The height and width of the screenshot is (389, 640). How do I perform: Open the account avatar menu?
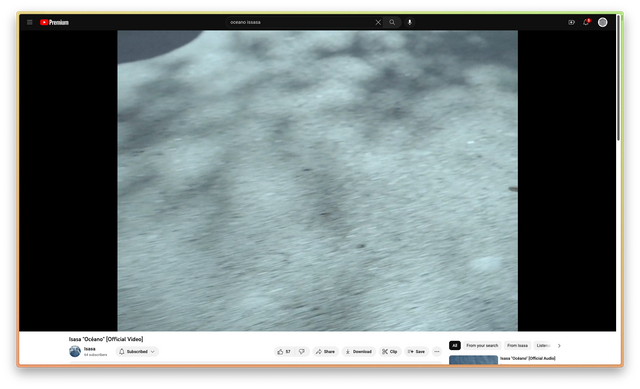602,22
